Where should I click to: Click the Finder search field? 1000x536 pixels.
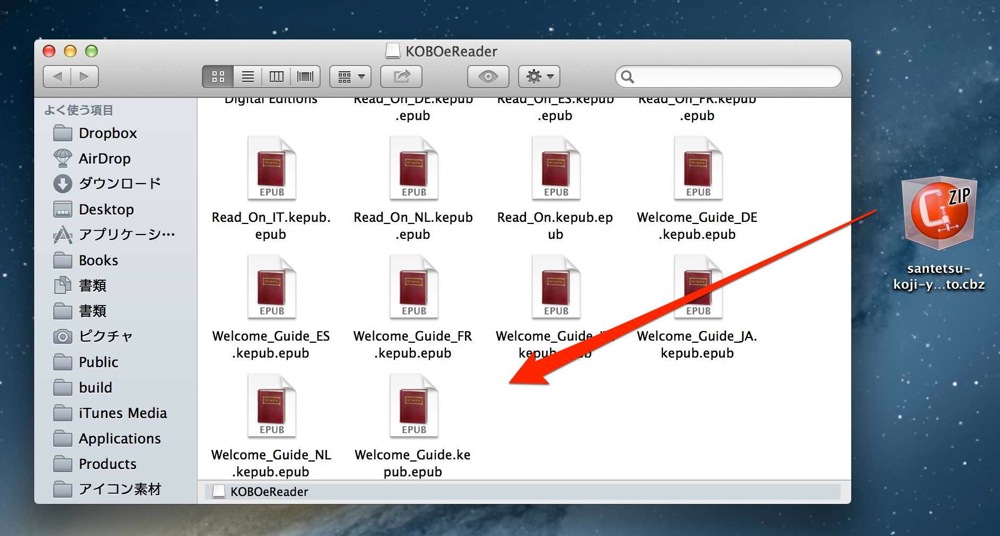[728, 77]
